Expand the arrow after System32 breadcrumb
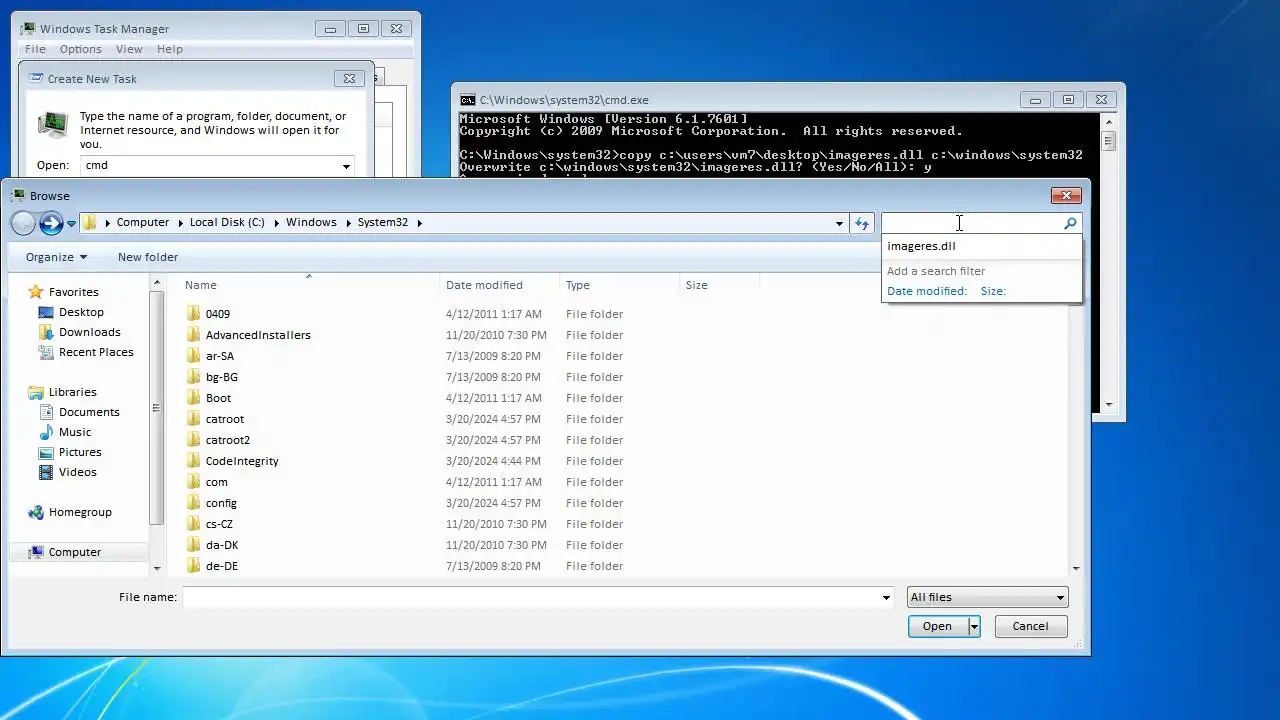The image size is (1280, 720). click(x=420, y=223)
